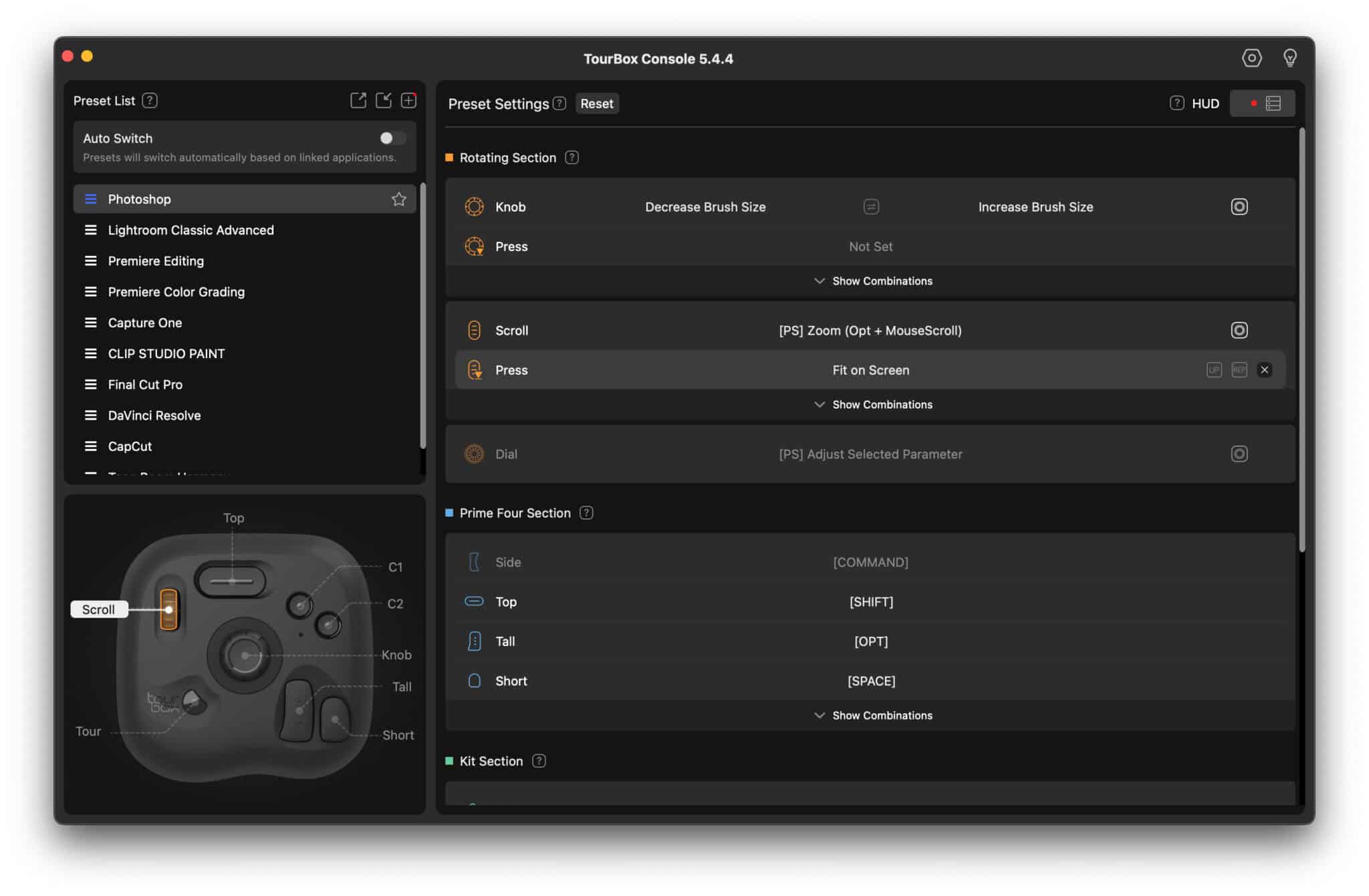Click the lightbulb tips icon

click(x=1290, y=58)
